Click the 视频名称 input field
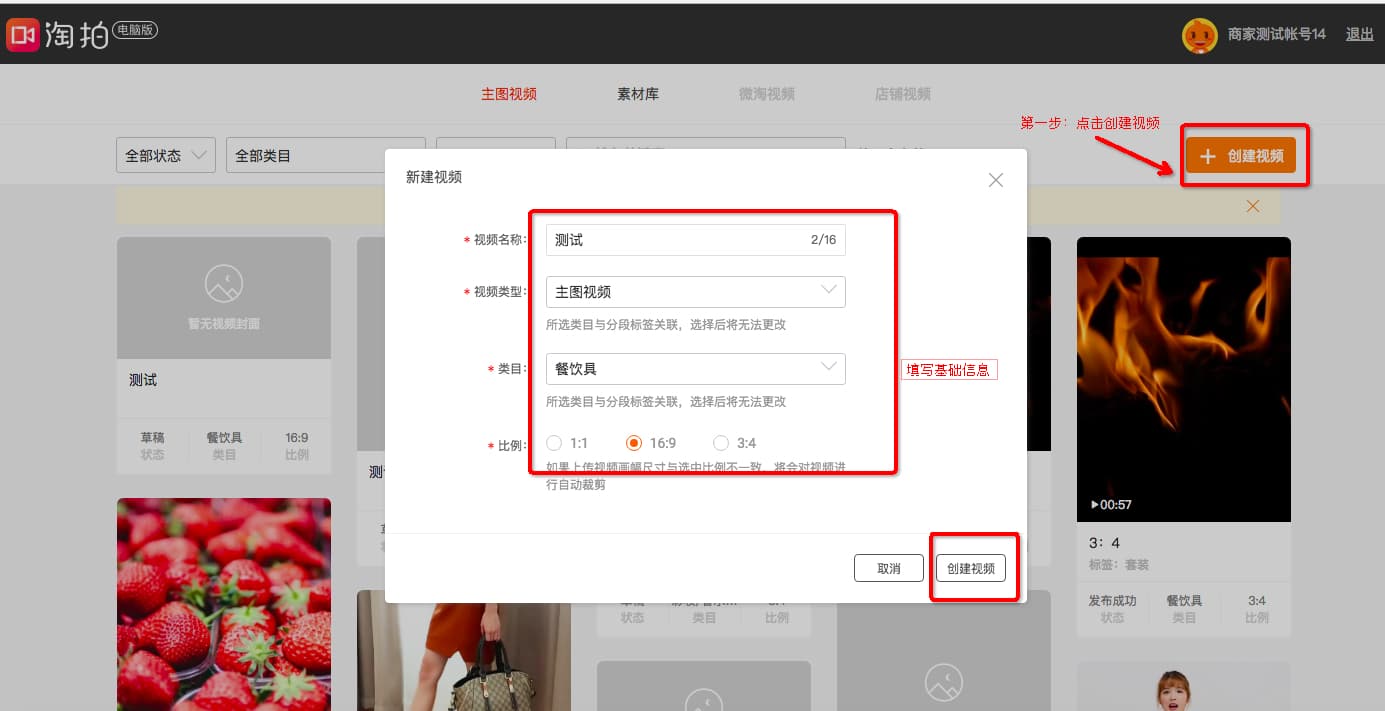The height and width of the screenshot is (711, 1385). pos(696,240)
